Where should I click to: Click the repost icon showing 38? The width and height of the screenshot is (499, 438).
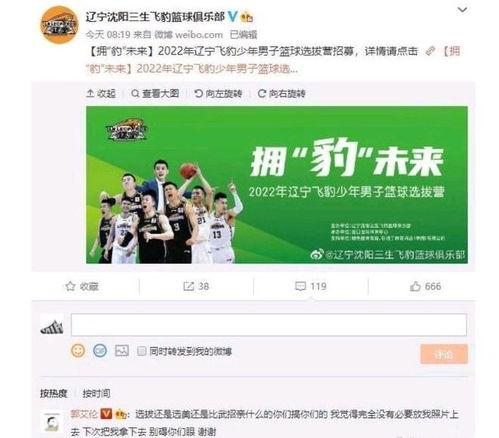189,286
